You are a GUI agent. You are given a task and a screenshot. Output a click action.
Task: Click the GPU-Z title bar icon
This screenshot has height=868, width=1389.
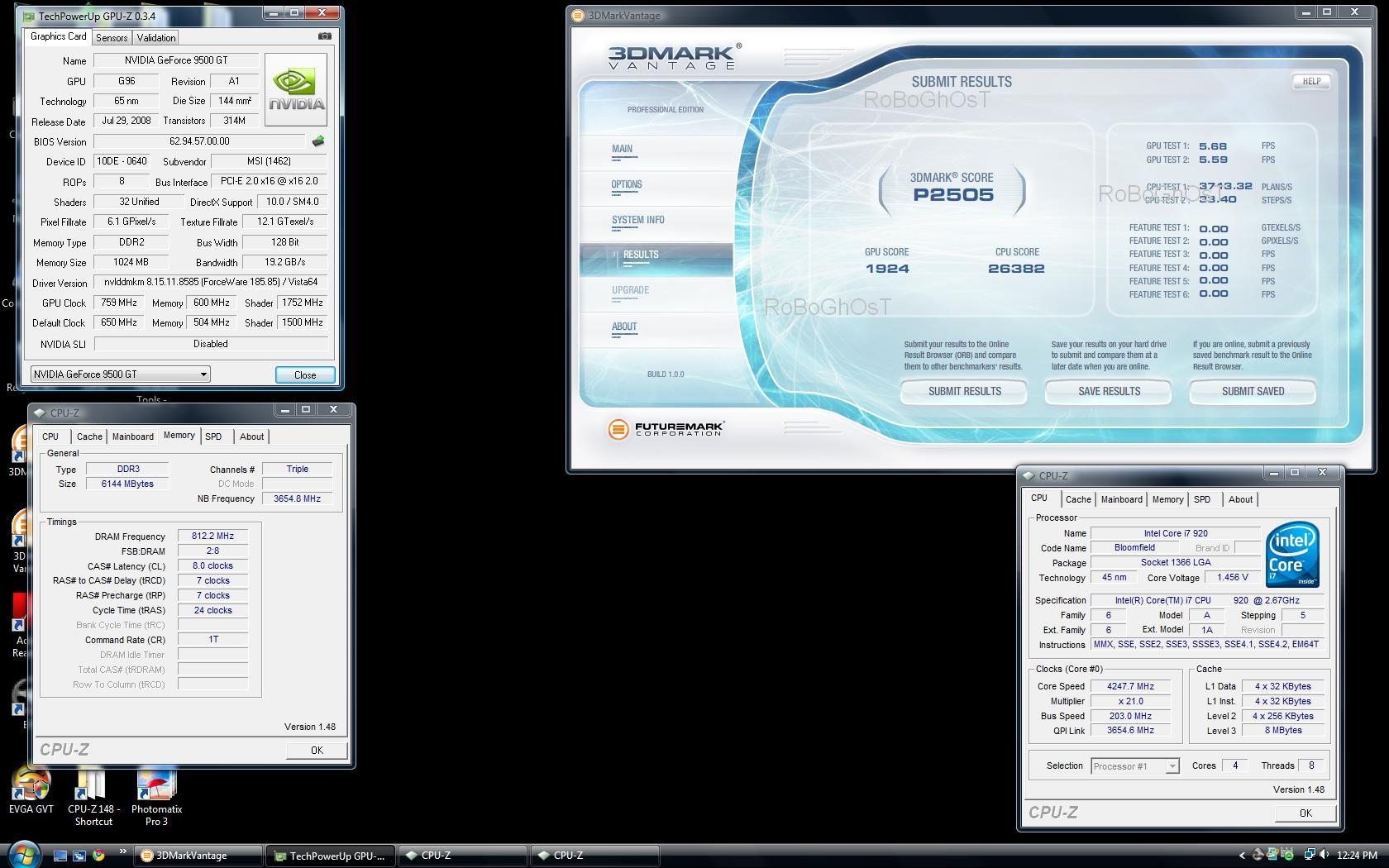pyautogui.click(x=30, y=16)
